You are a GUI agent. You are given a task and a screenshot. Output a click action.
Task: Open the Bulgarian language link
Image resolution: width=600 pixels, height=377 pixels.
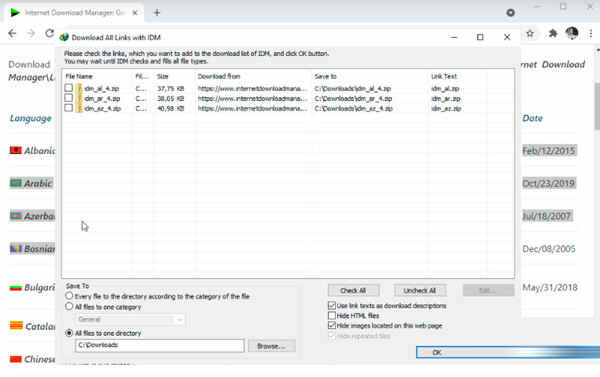point(40,287)
